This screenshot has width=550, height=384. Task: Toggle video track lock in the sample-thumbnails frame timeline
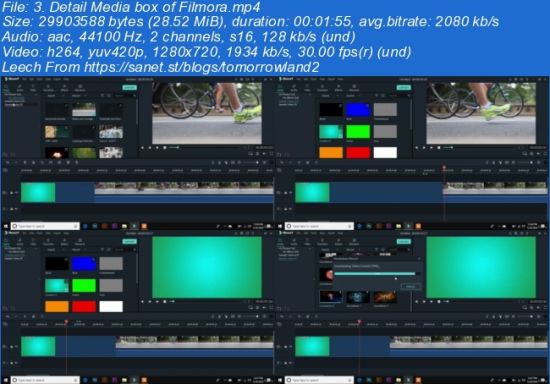[11, 193]
